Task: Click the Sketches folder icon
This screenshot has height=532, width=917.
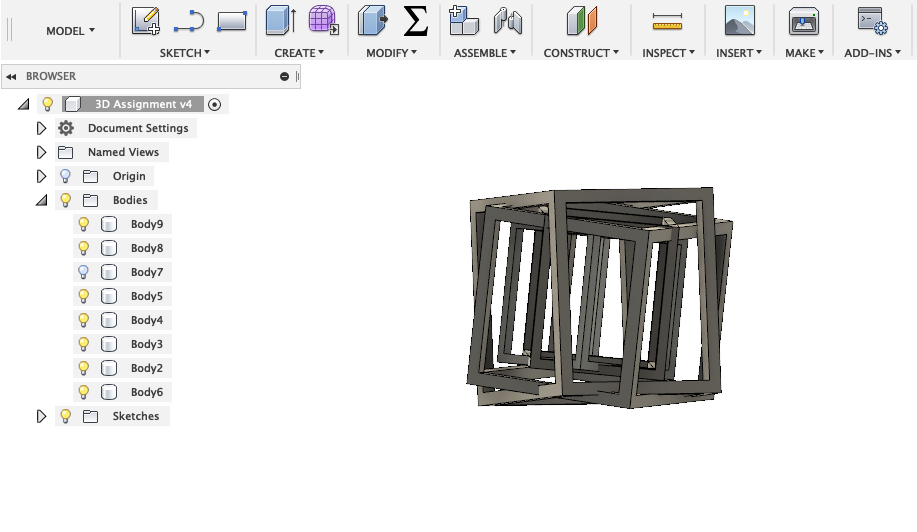Action: [x=90, y=416]
